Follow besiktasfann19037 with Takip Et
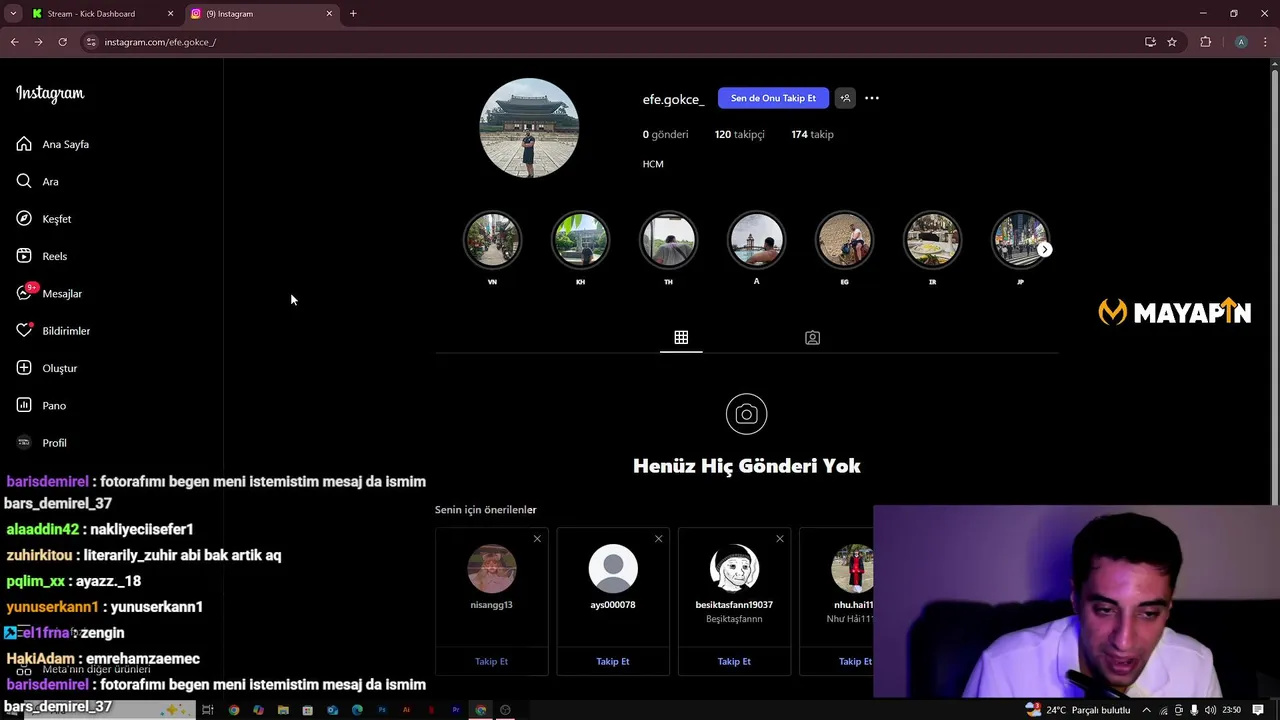The image size is (1280, 720). click(x=734, y=661)
